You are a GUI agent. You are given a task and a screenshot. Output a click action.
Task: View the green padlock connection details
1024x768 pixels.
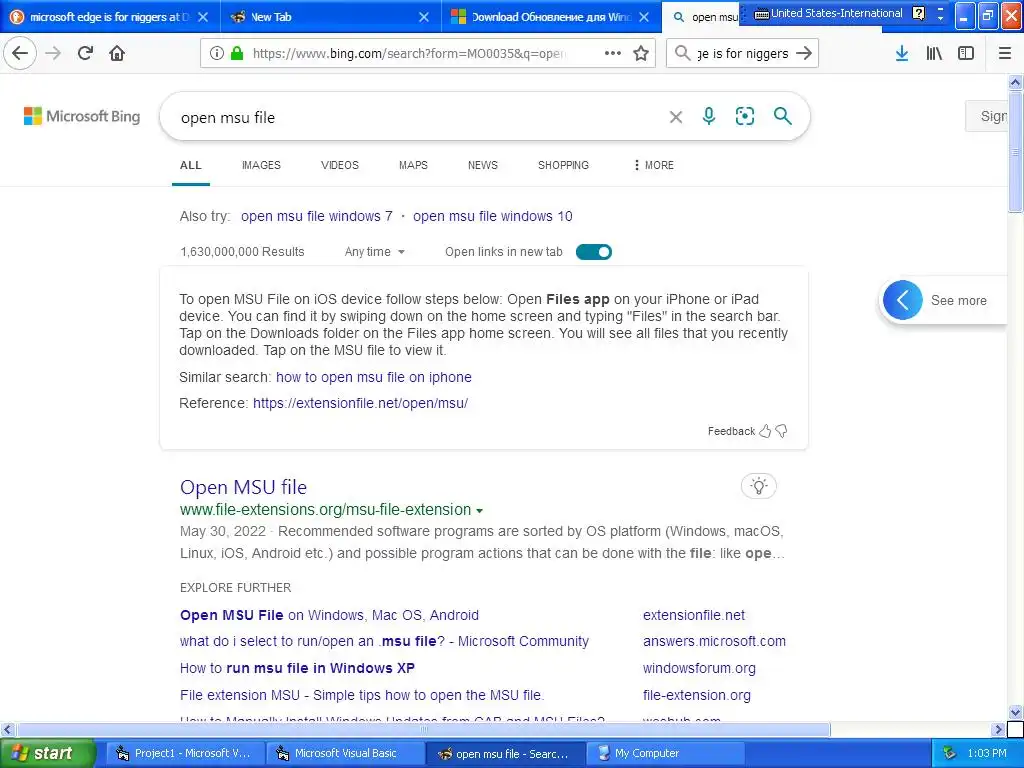[x=236, y=53]
